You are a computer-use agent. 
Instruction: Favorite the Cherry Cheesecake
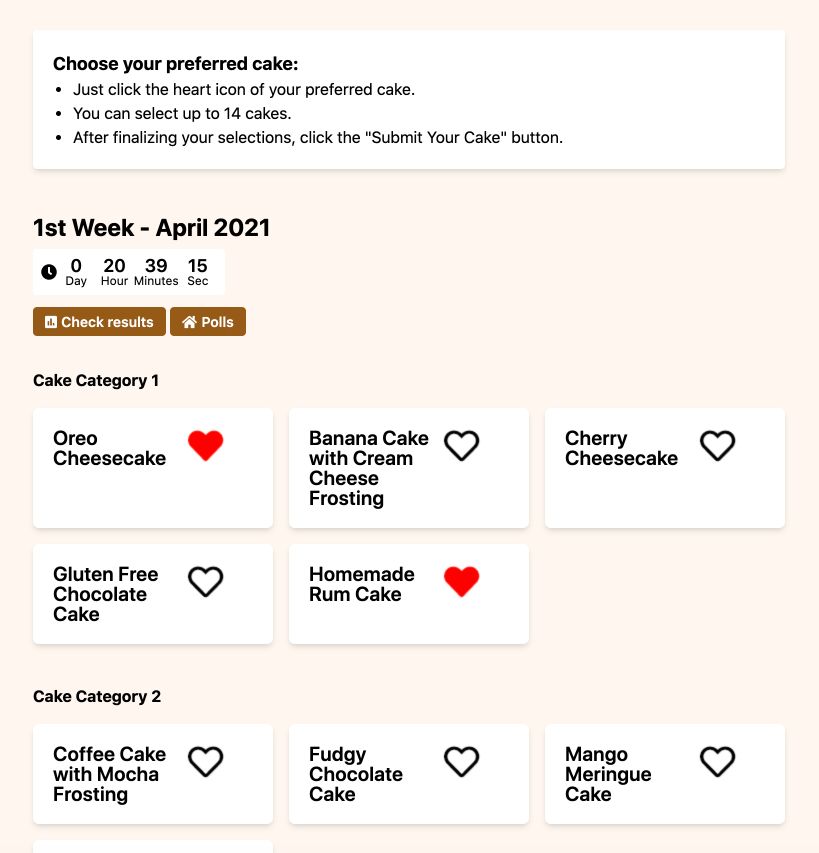click(717, 445)
